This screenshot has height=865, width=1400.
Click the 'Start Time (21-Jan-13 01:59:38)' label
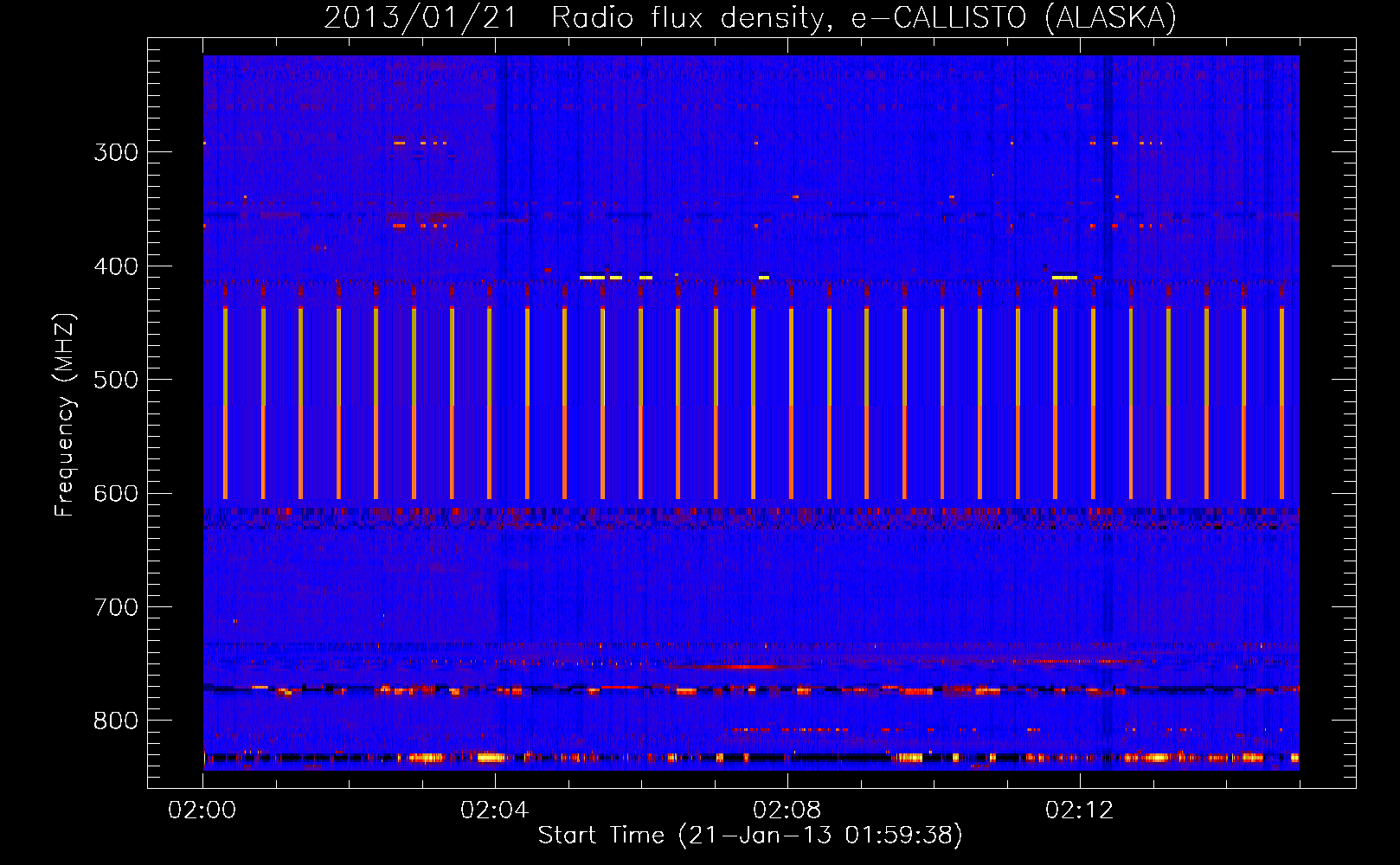[750, 835]
